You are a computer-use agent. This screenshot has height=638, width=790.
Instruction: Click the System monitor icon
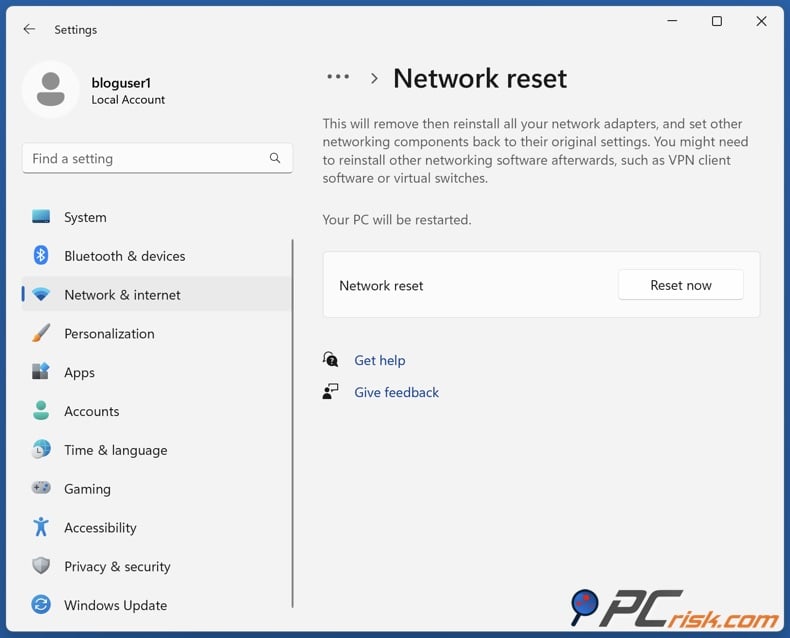(x=41, y=217)
